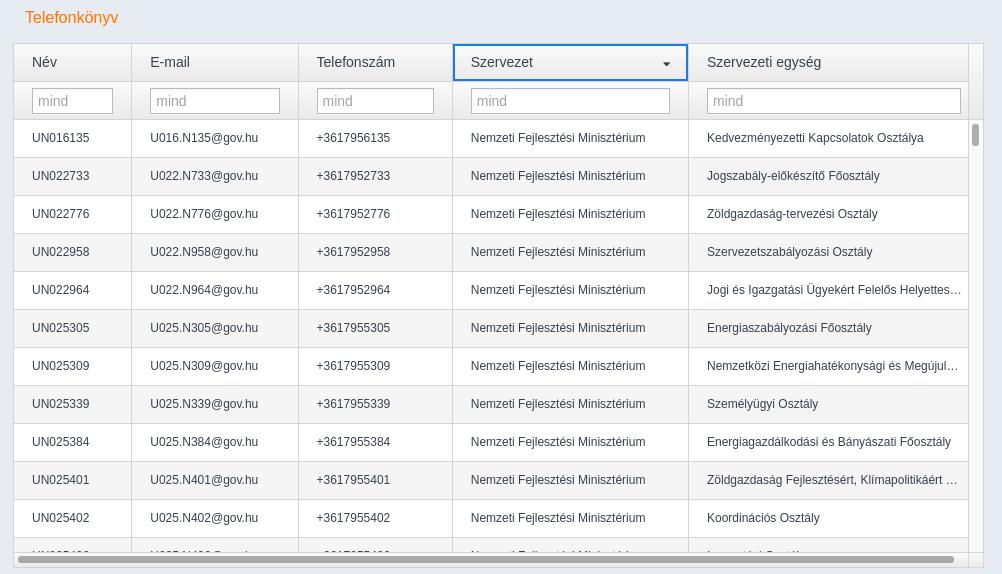
Task: Click email U022.N958@gov.hu
Action: click(x=204, y=252)
